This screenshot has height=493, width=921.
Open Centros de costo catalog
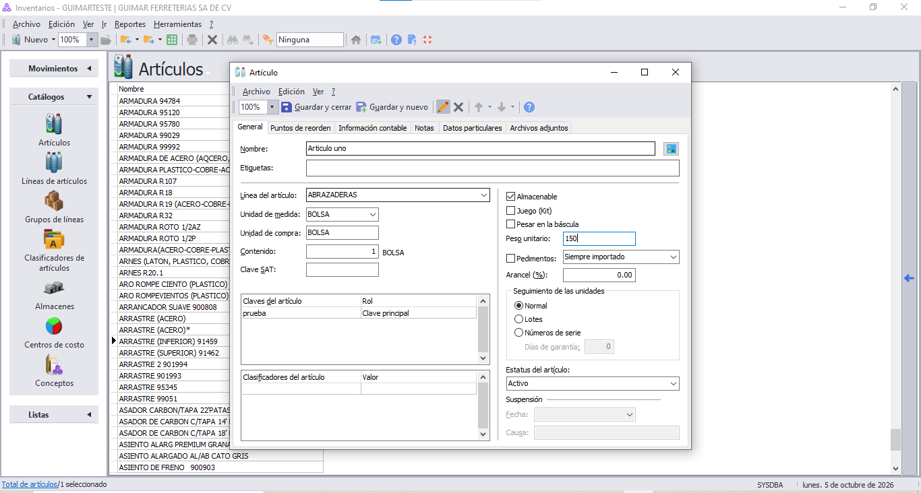coord(53,326)
